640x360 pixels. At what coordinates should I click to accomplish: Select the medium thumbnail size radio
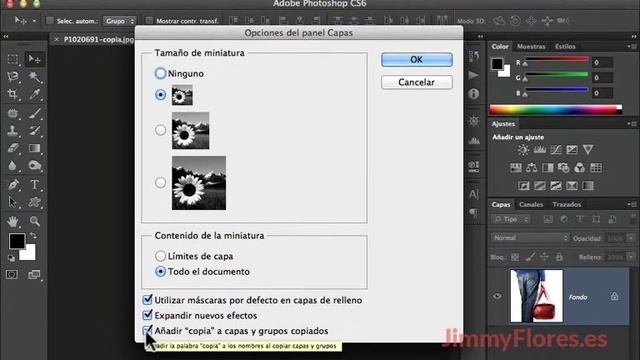click(x=160, y=130)
